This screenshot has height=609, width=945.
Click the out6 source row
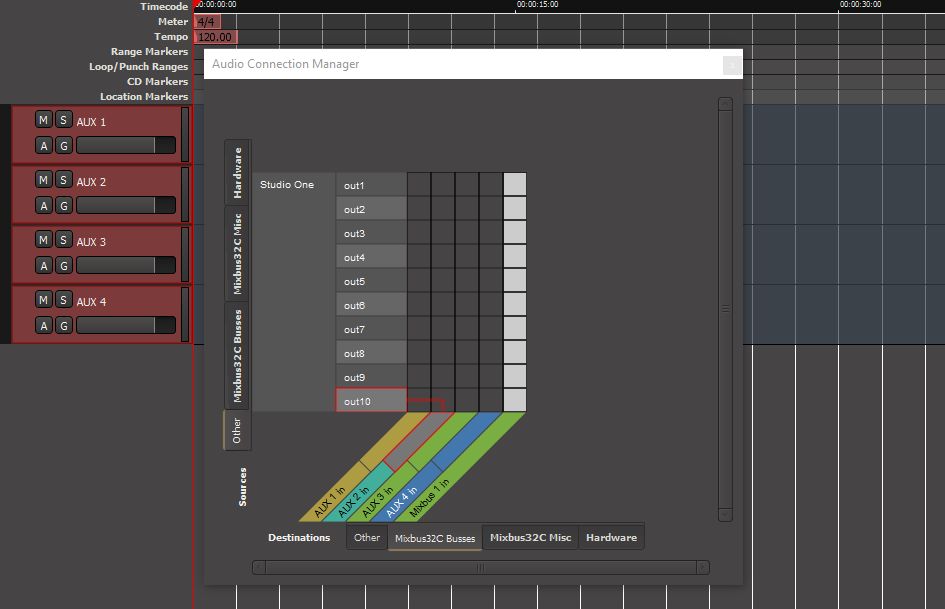click(371, 305)
